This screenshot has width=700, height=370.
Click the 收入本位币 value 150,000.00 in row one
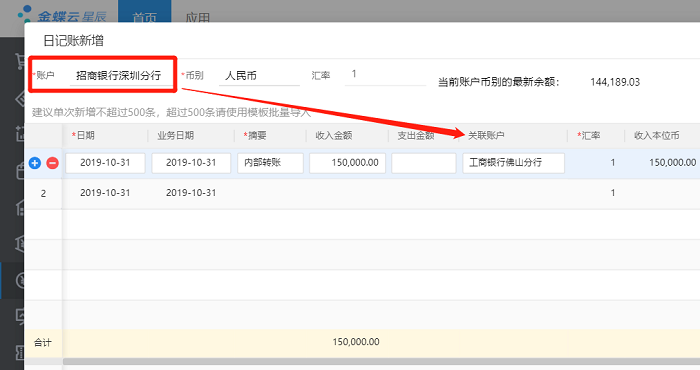coord(672,163)
